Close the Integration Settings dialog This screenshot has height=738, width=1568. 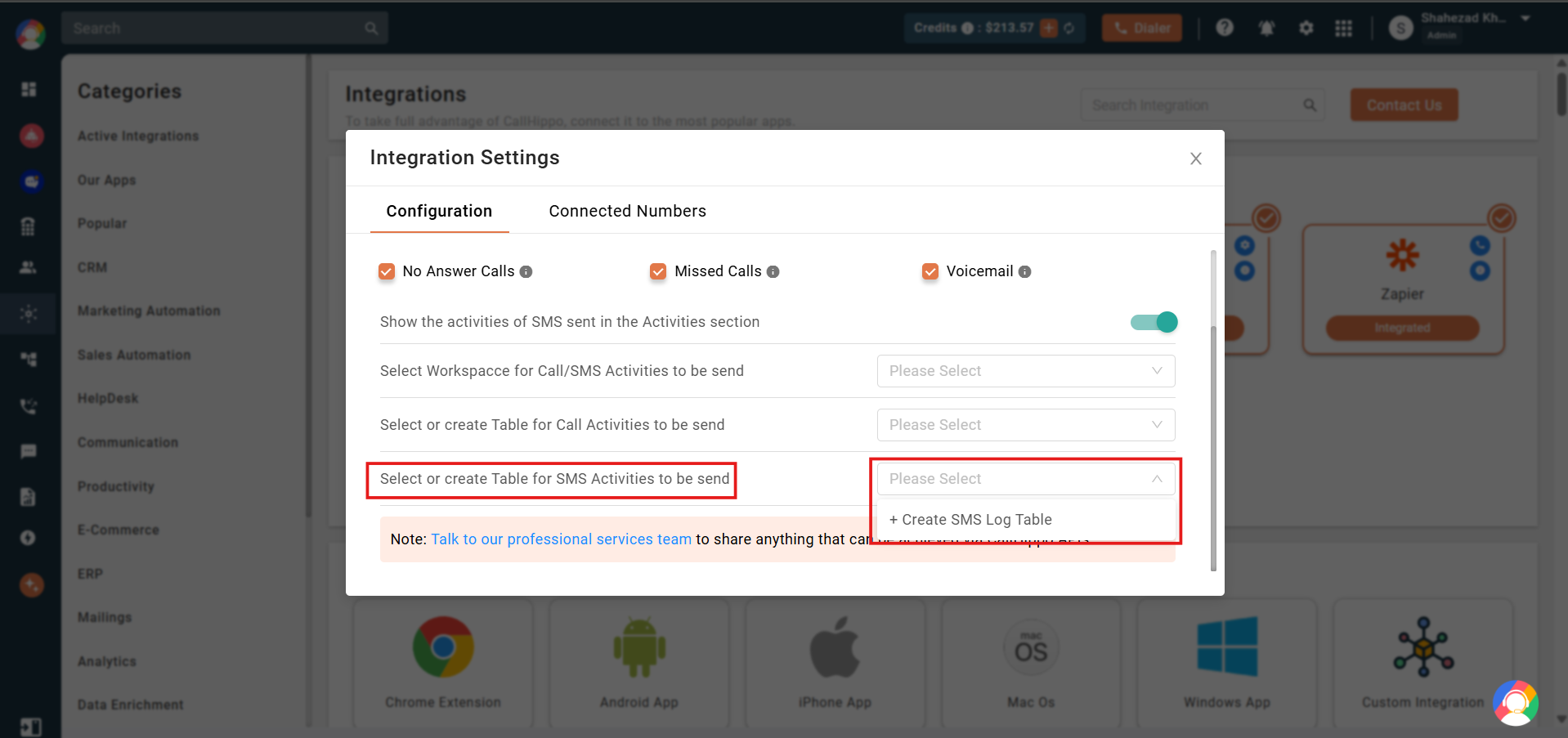click(1195, 159)
